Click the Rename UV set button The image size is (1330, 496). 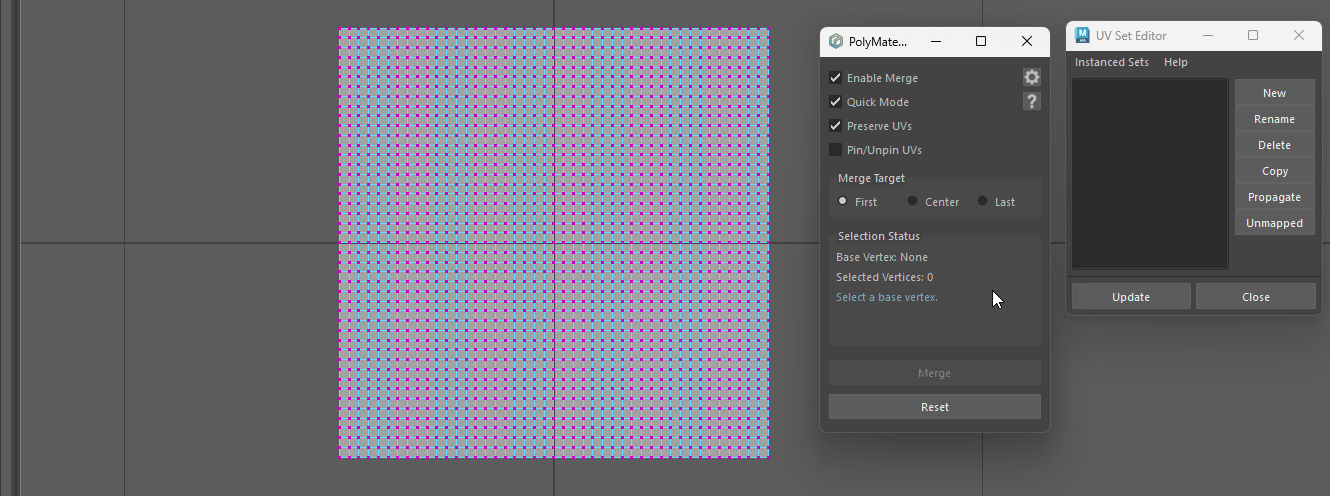tap(1274, 119)
